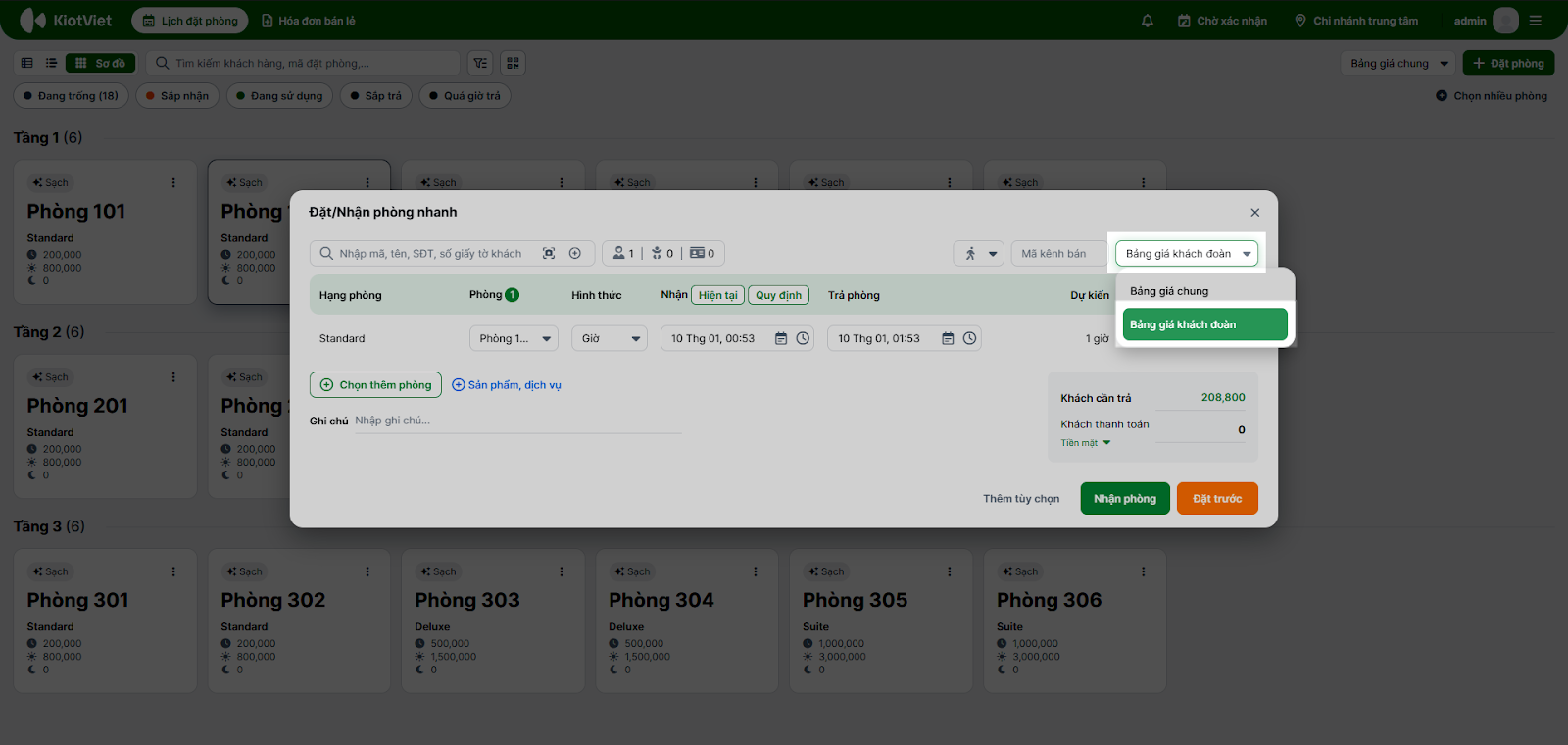The image size is (1568, 745).
Task: Click the add new guest plus icon
Action: click(575, 254)
